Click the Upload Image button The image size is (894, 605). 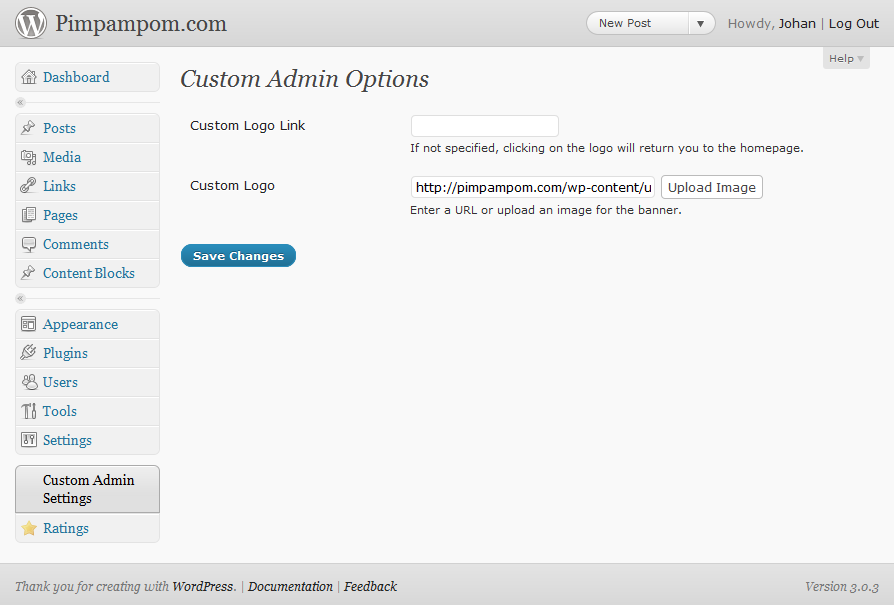pos(712,187)
